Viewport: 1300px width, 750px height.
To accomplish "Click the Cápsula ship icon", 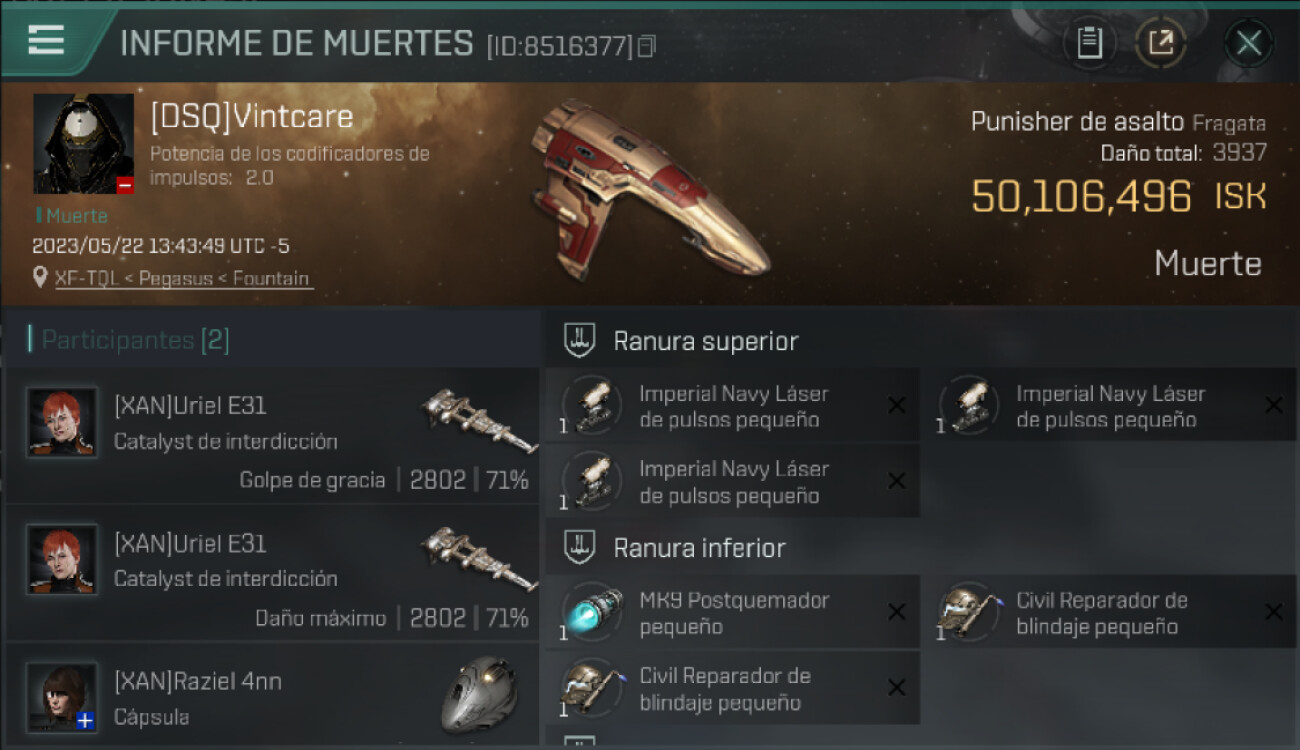I will (479, 694).
